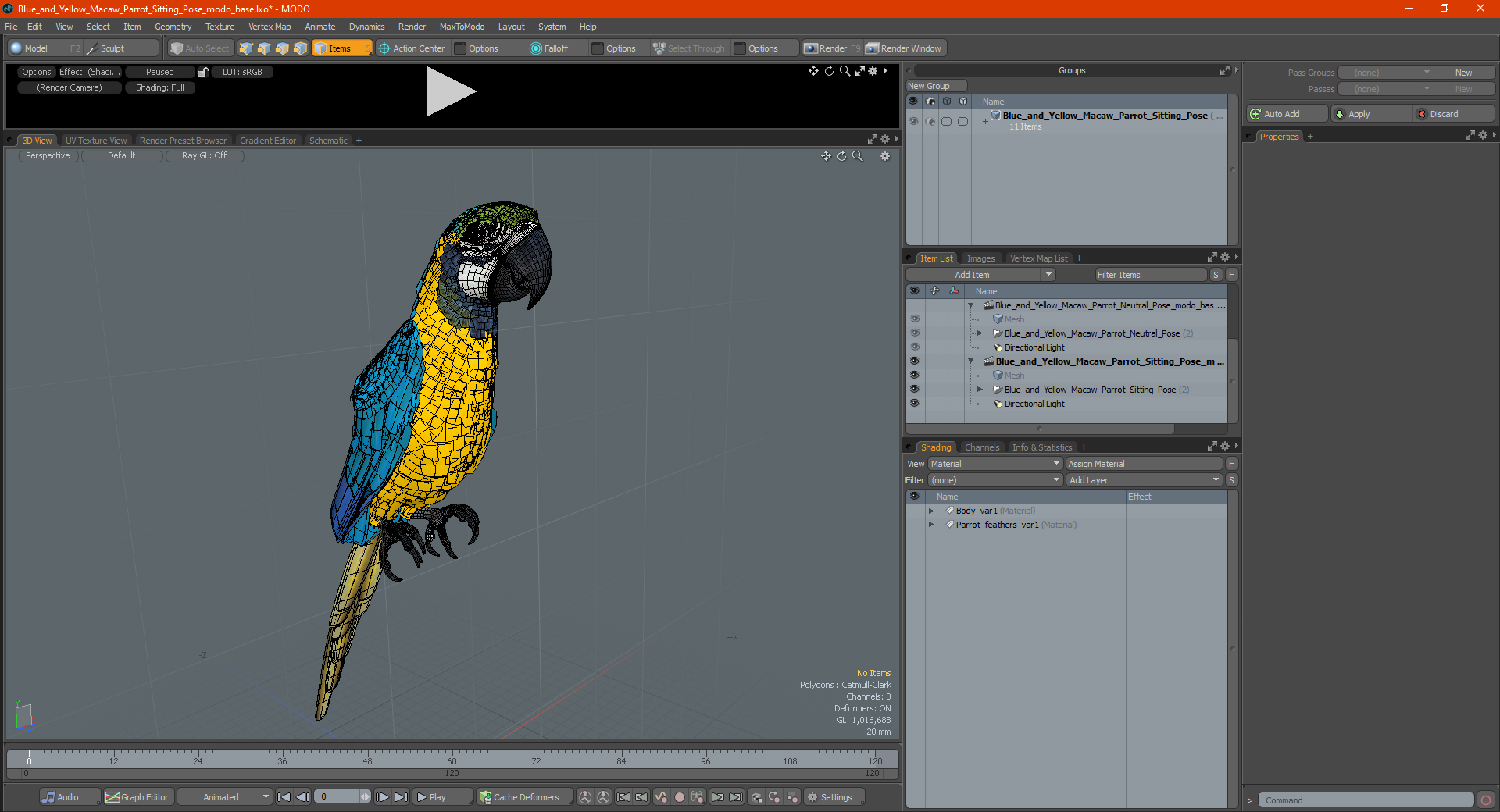Screen dimensions: 1500x812
Task: Toggle visibility of Blue_and_Yellow_Macaw_Parrot_Sitting_Pose item
Action: [915, 390]
